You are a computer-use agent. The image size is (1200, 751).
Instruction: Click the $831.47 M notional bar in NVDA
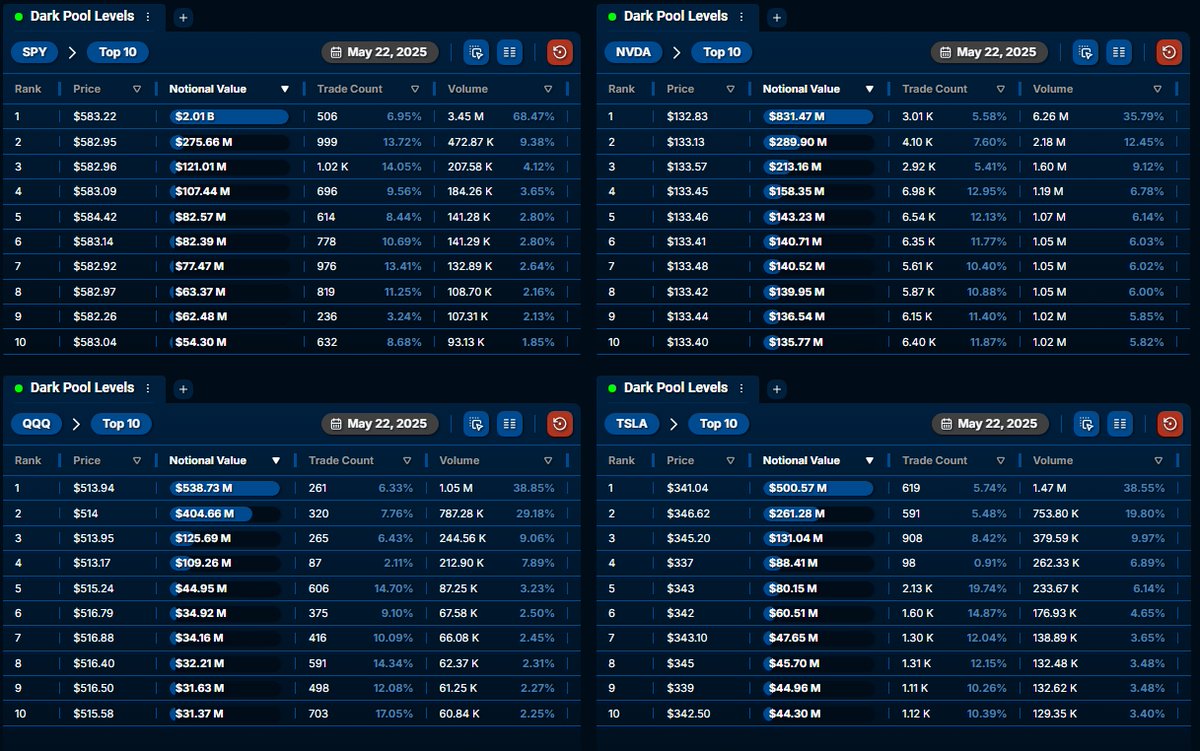[x=819, y=117]
